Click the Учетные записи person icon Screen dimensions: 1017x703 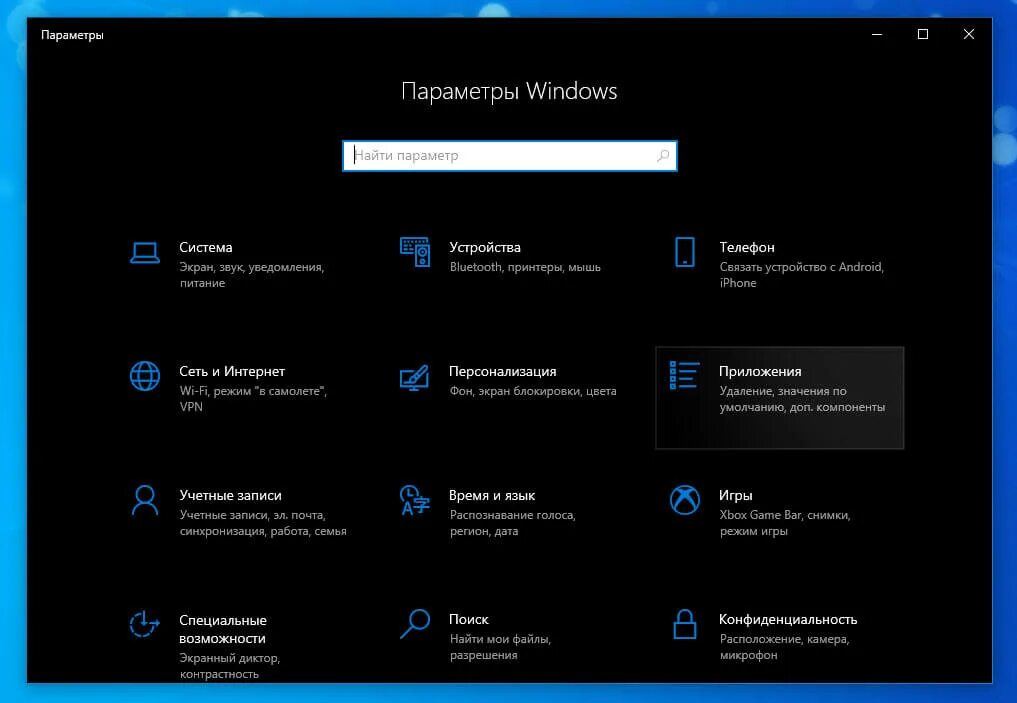click(x=145, y=500)
